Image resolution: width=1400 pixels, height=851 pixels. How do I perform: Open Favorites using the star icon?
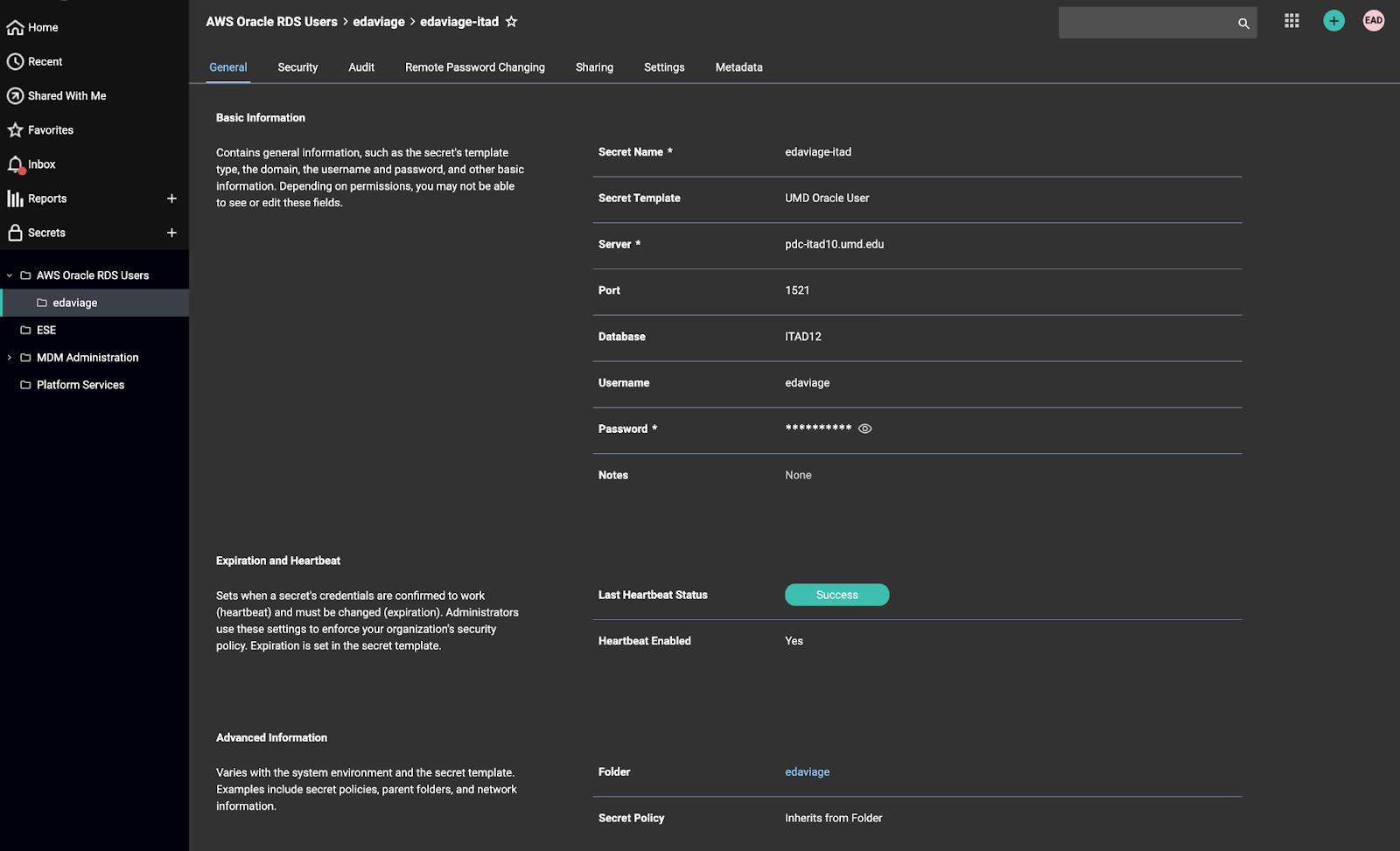[x=15, y=130]
